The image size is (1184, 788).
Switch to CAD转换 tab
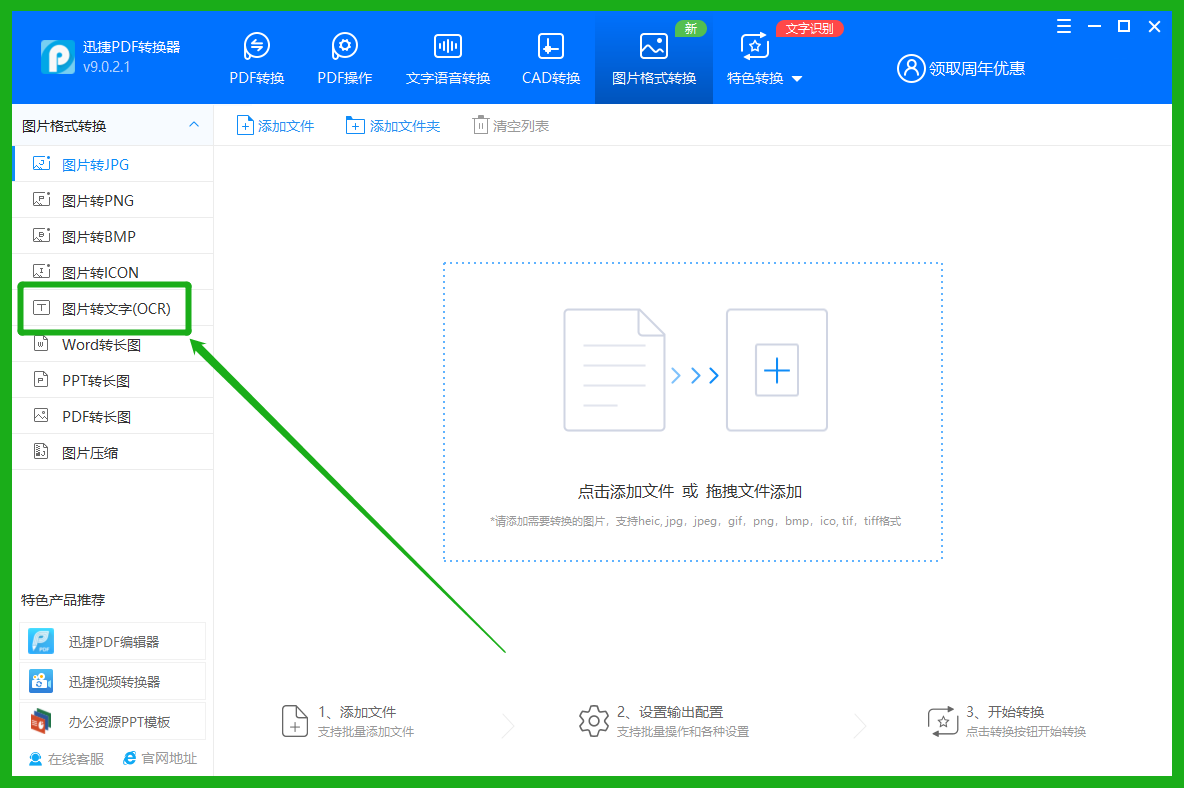pyautogui.click(x=550, y=60)
